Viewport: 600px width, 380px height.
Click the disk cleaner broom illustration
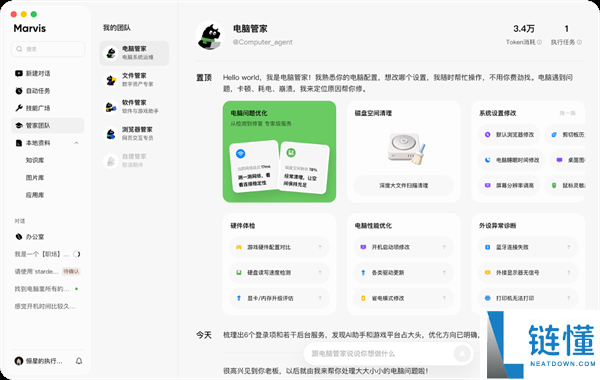[x=406, y=148]
